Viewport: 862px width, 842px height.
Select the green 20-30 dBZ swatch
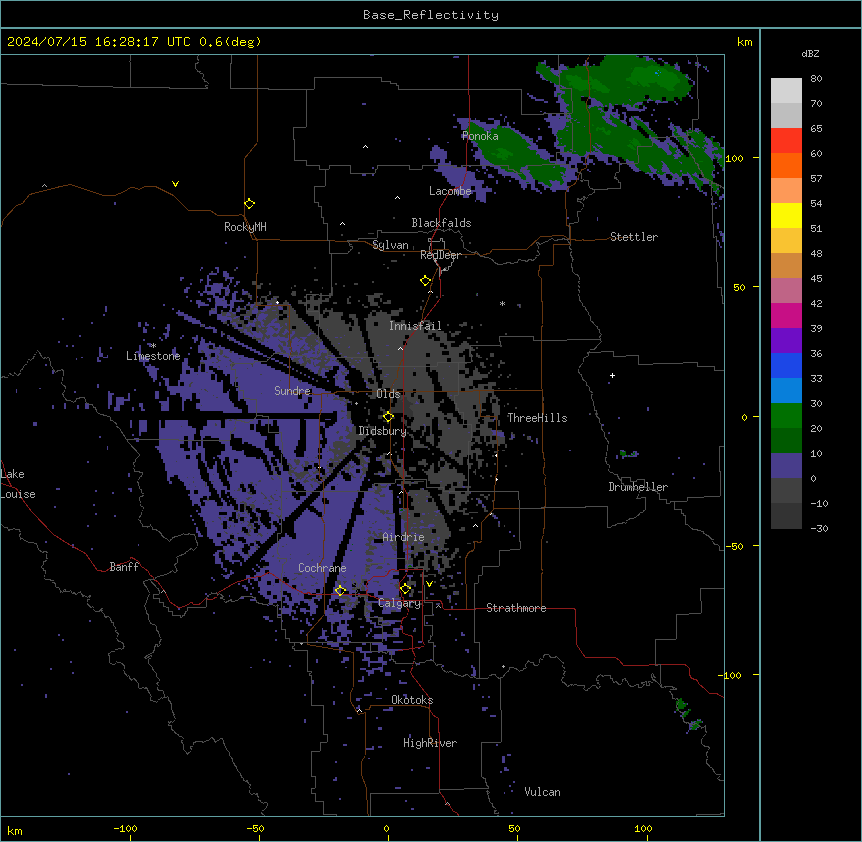pos(786,416)
